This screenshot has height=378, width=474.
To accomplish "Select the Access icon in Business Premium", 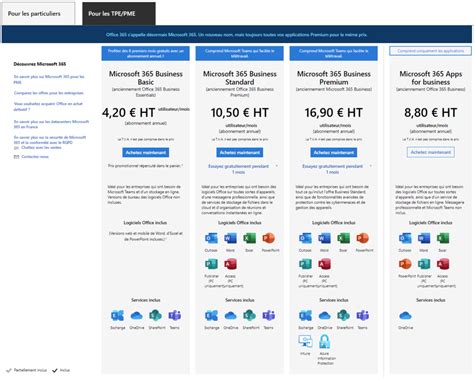I will point(324,264).
